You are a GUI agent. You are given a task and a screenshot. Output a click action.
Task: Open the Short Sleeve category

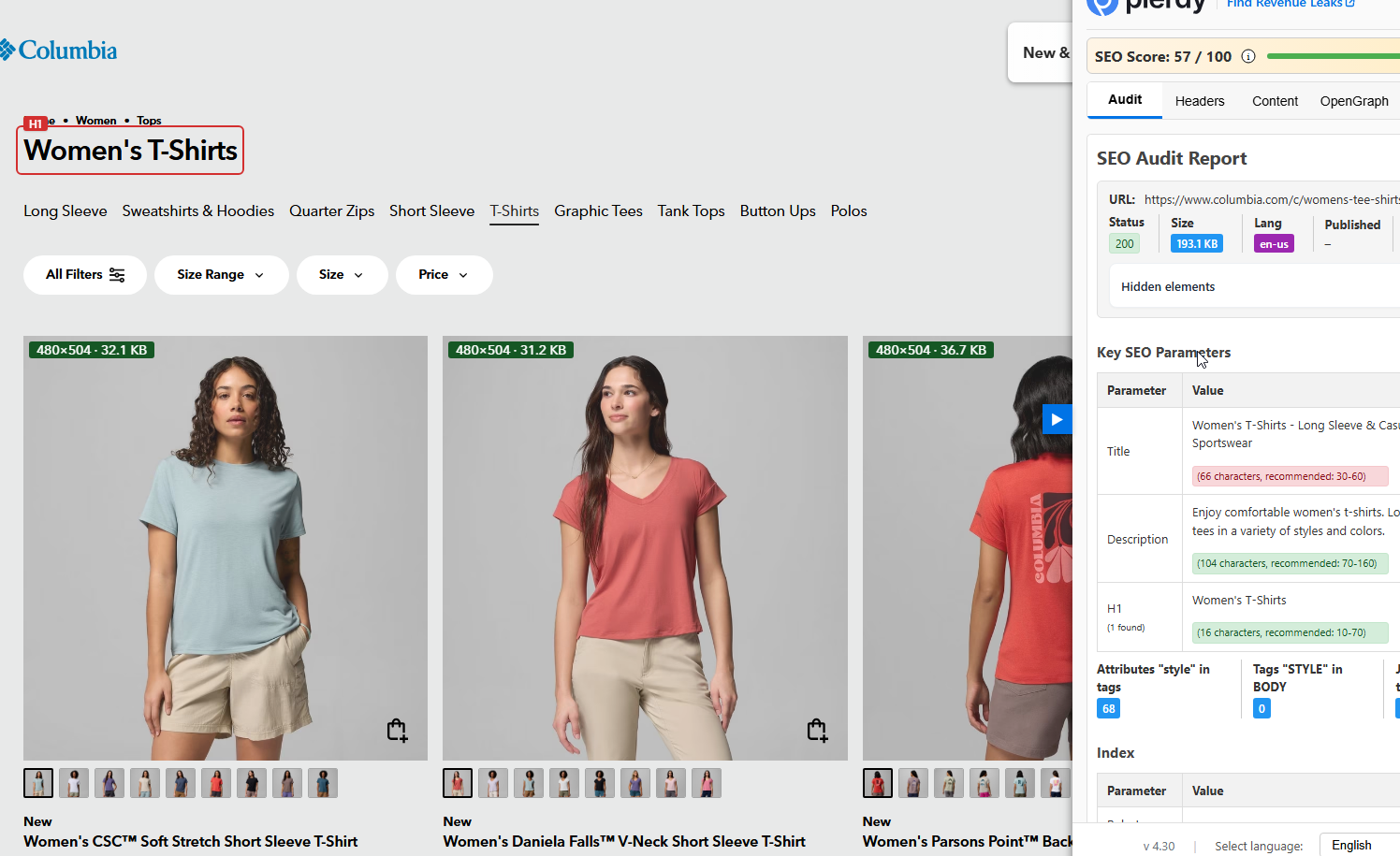click(x=432, y=211)
